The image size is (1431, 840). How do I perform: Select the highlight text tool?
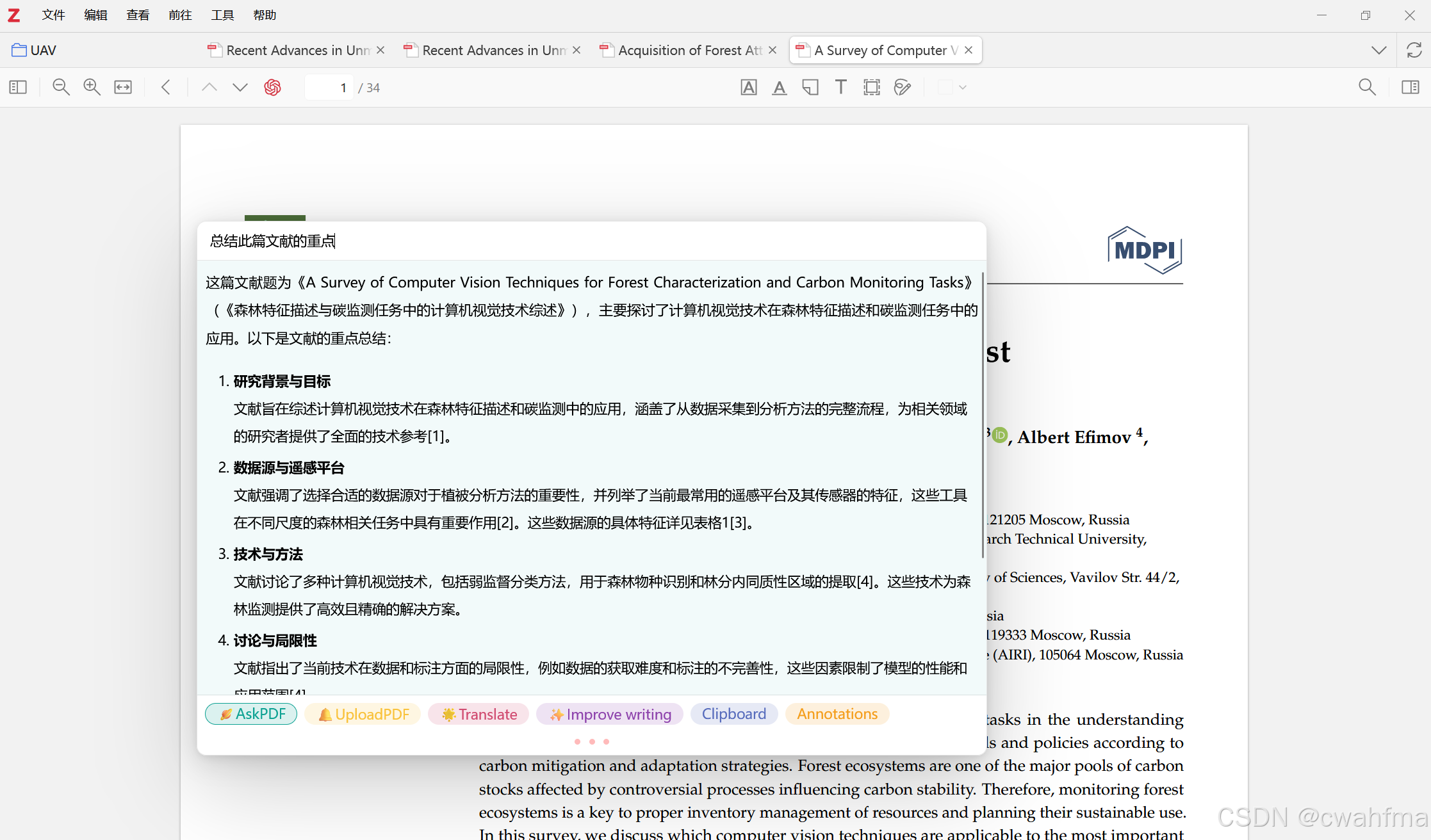[x=748, y=87]
